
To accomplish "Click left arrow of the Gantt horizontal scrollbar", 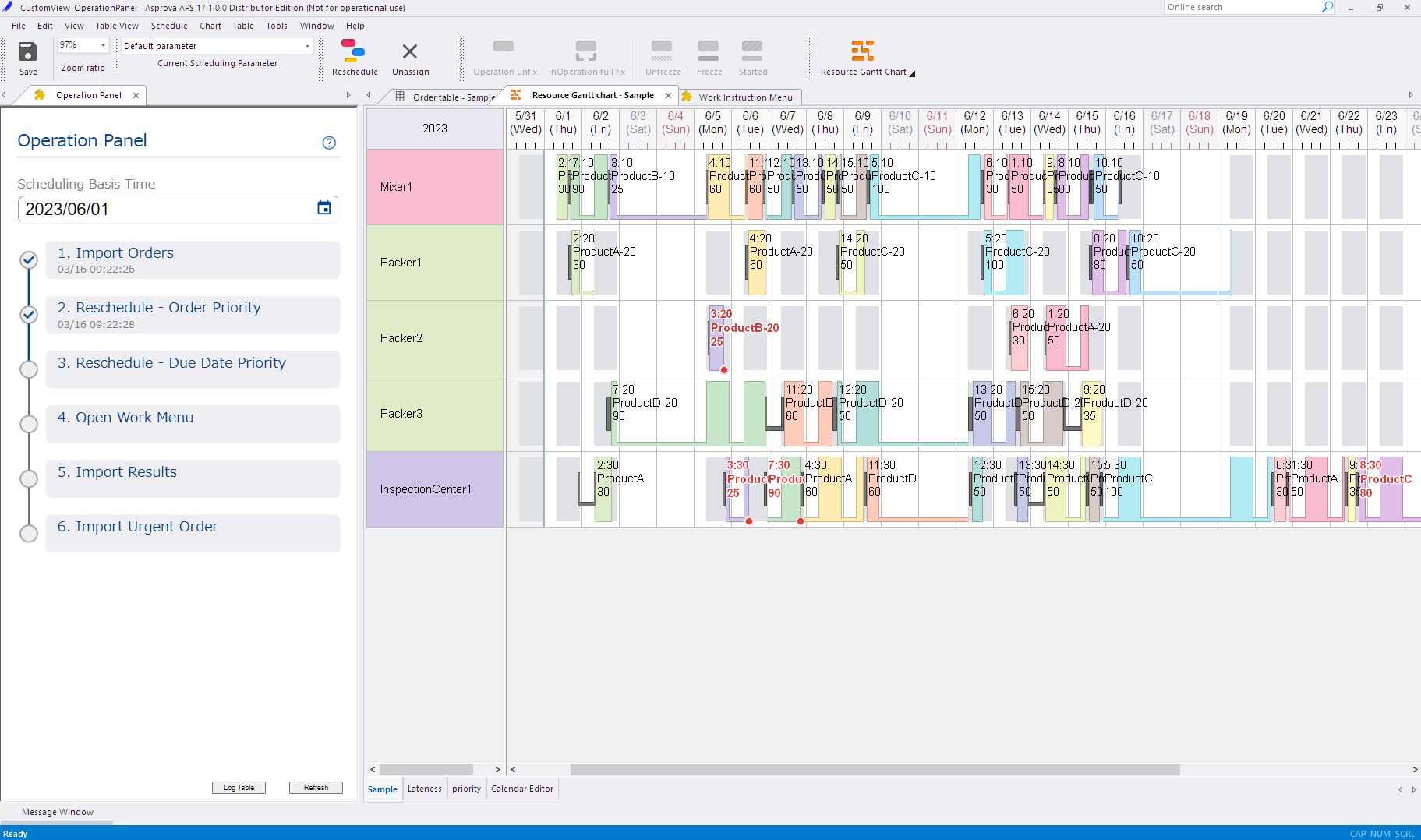I will 513,769.
